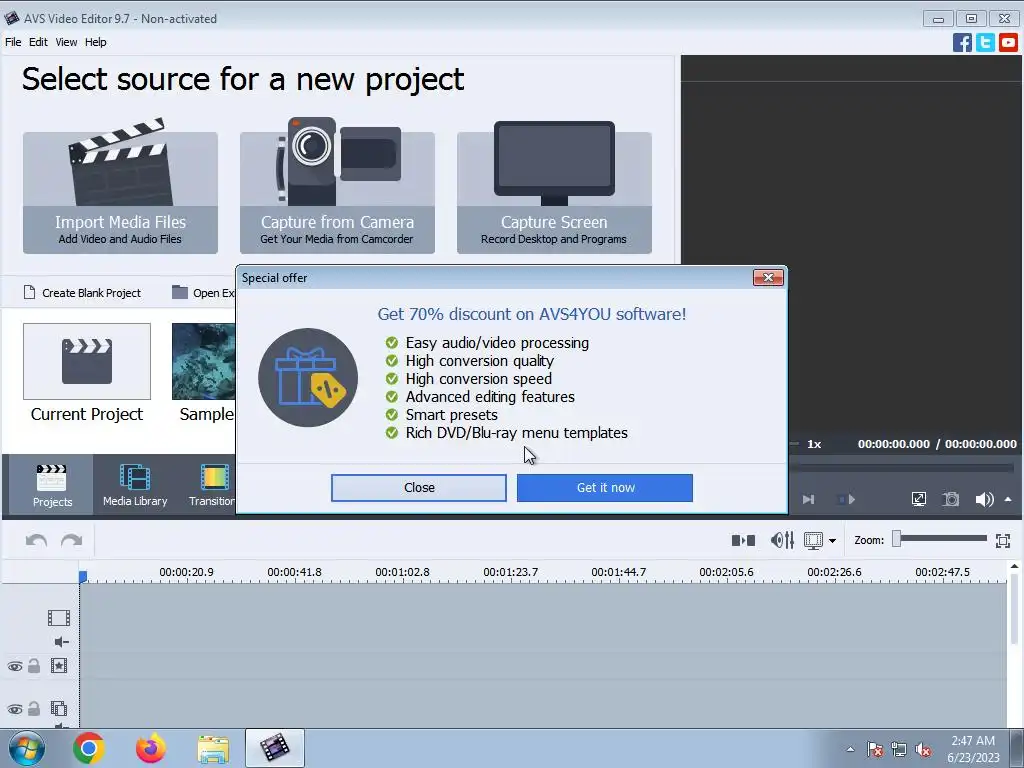Click AVS Video Editor taskbar button
The width and height of the screenshot is (1024, 768).
(275, 748)
